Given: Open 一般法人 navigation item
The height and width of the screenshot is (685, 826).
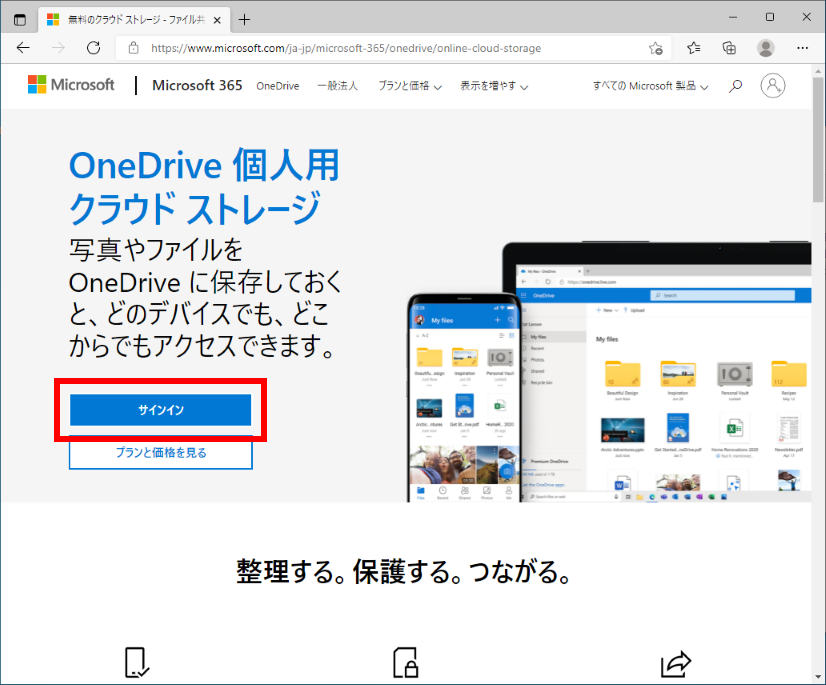Looking at the screenshot, I should click(338, 86).
